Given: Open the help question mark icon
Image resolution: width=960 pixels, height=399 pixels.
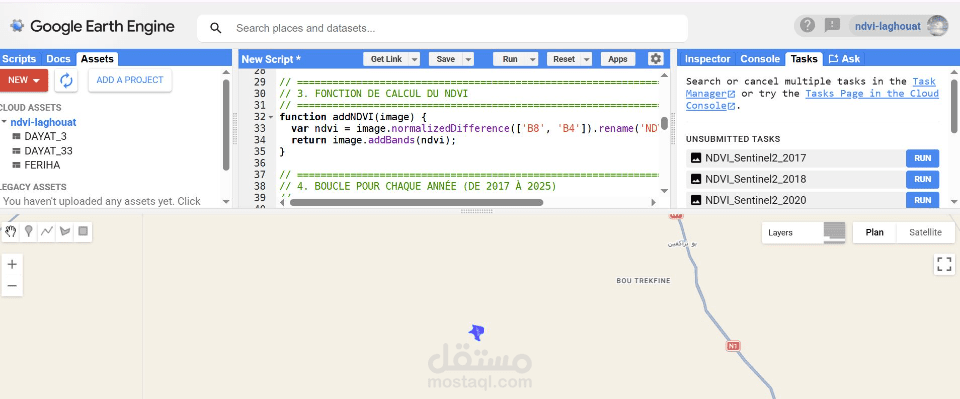Looking at the screenshot, I should (x=808, y=26).
